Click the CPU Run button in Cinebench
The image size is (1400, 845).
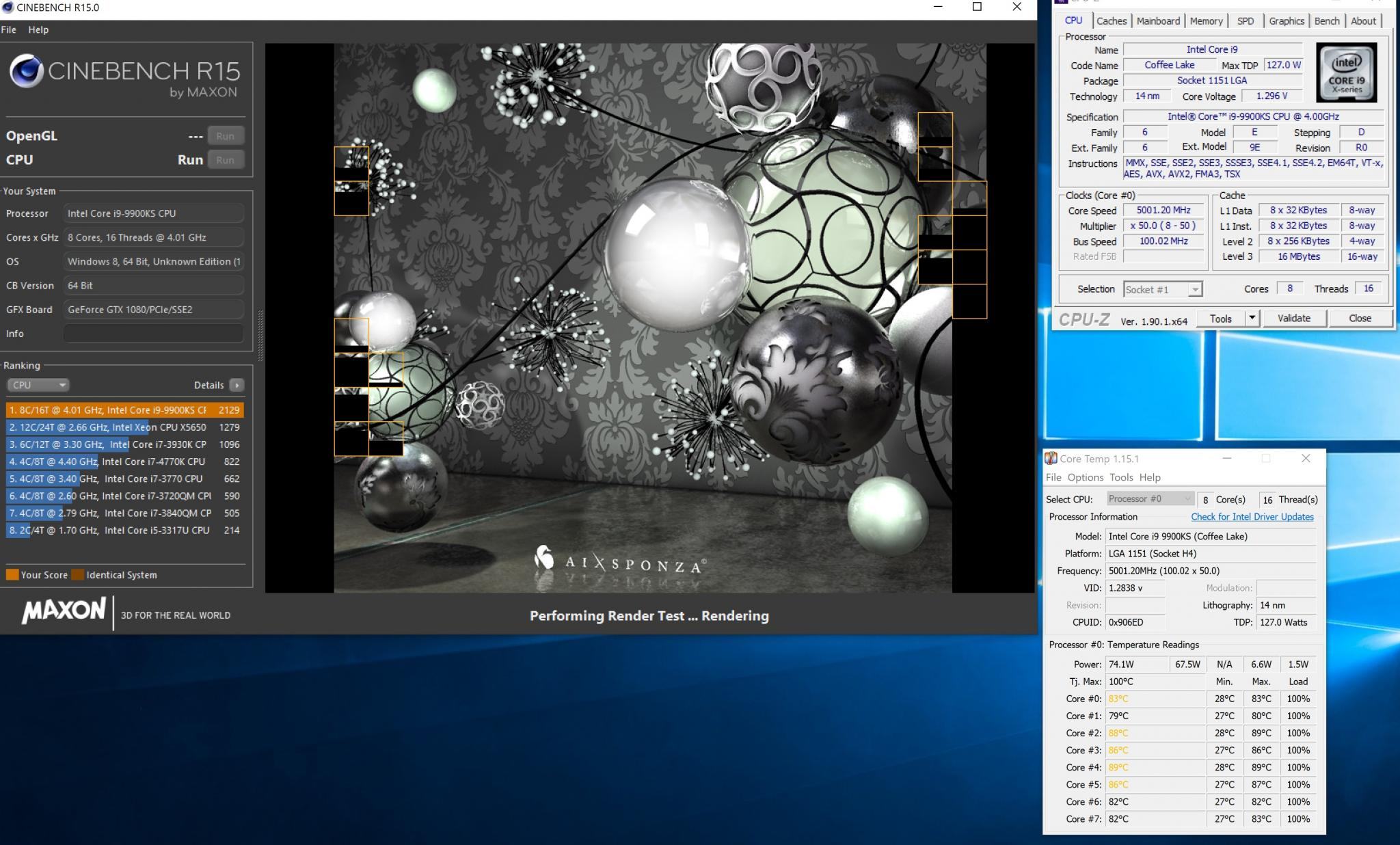click(x=225, y=160)
